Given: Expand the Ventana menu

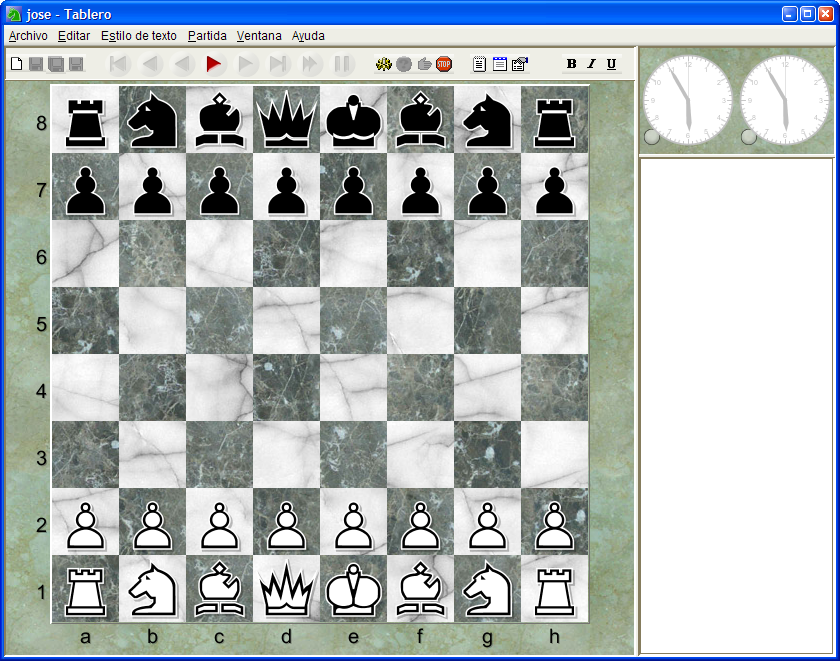Looking at the screenshot, I should click(x=259, y=36).
